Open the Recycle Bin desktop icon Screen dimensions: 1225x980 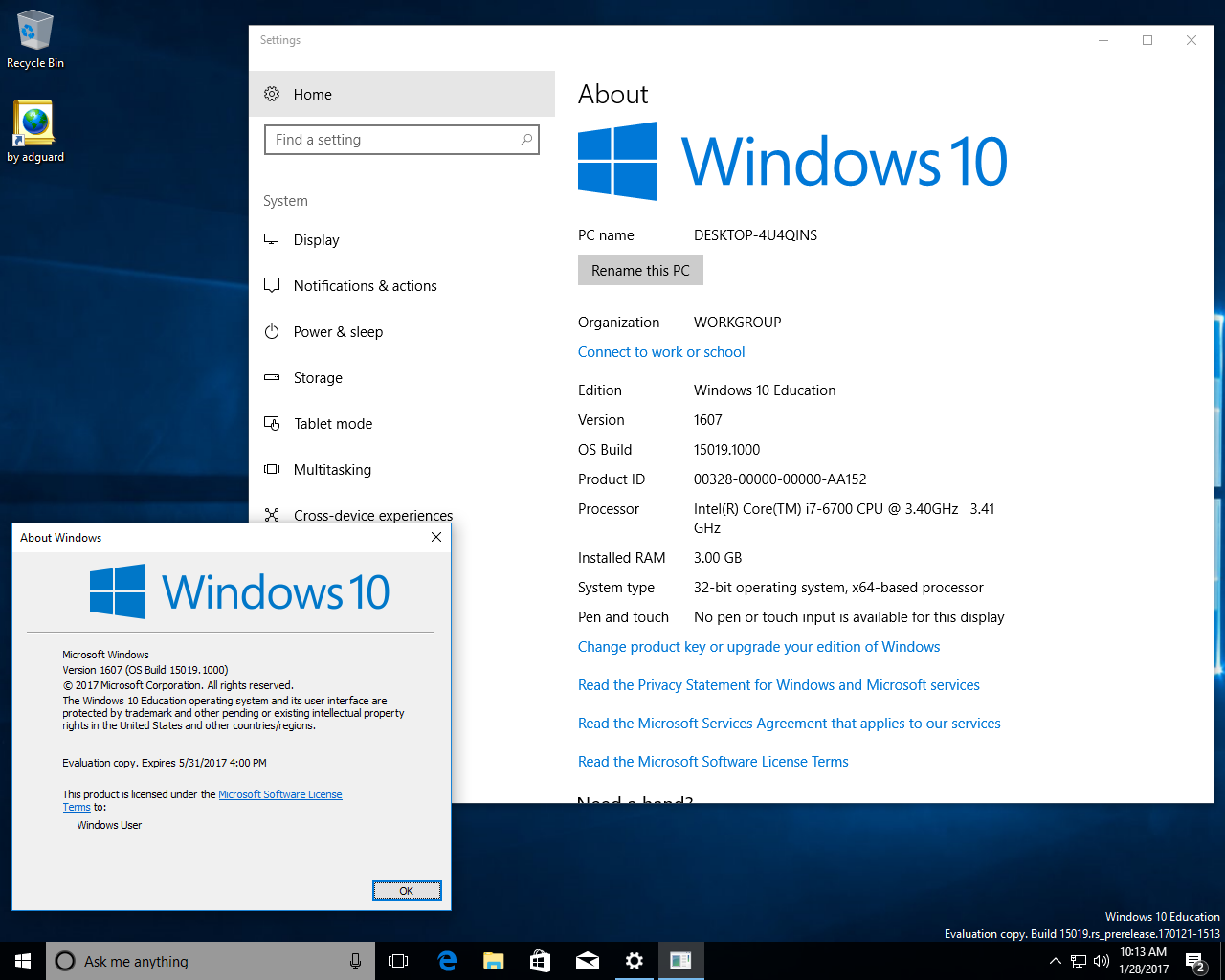35,39
